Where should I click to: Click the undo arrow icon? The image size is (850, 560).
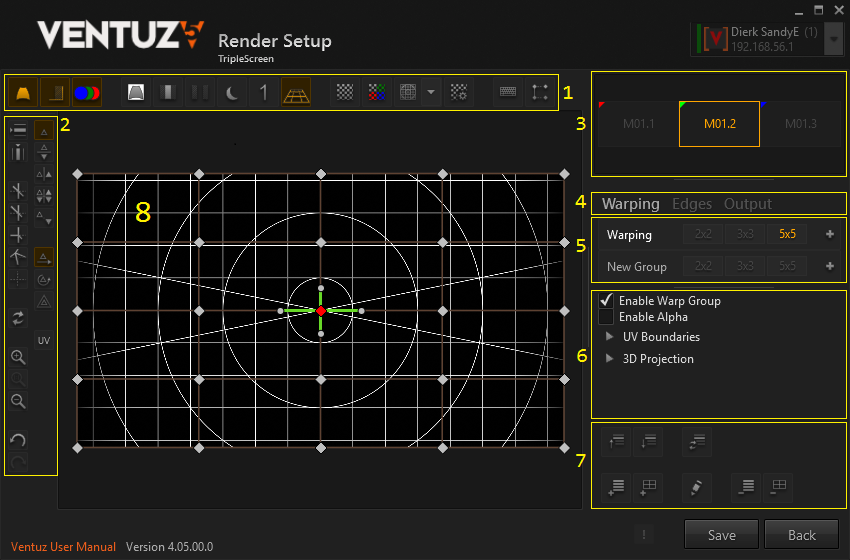(x=18, y=441)
